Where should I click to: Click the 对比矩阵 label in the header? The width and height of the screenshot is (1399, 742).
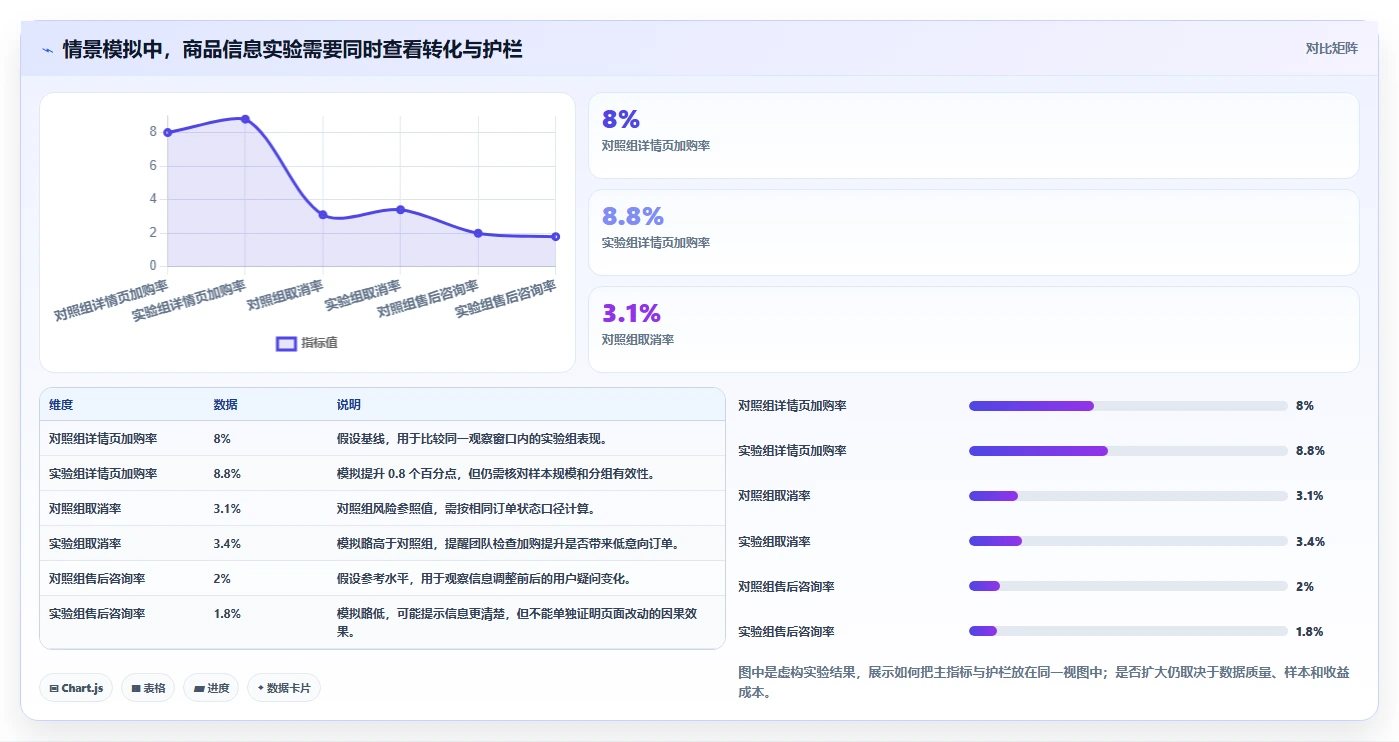tap(1331, 48)
